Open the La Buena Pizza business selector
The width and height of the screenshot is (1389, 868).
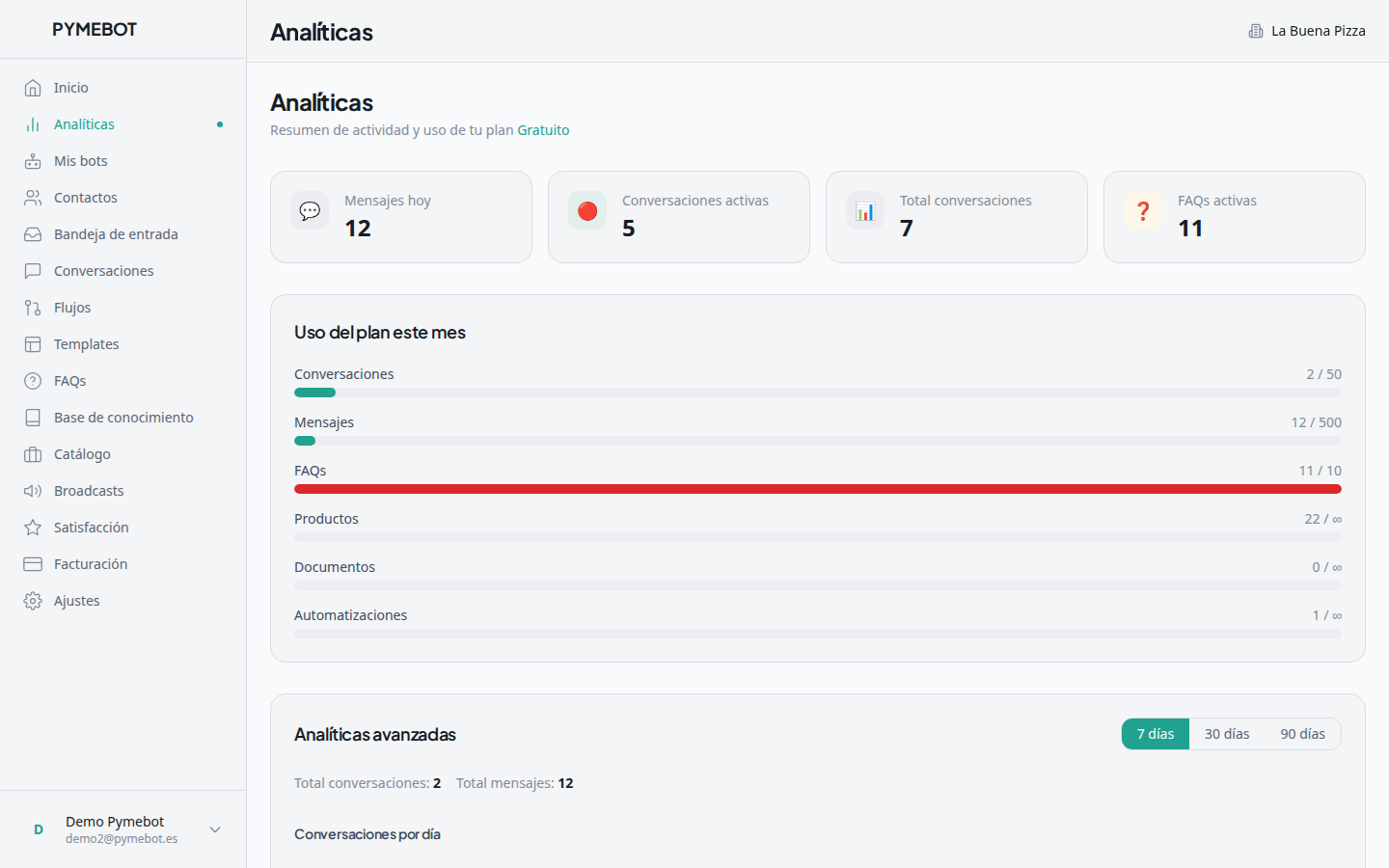1306,30
